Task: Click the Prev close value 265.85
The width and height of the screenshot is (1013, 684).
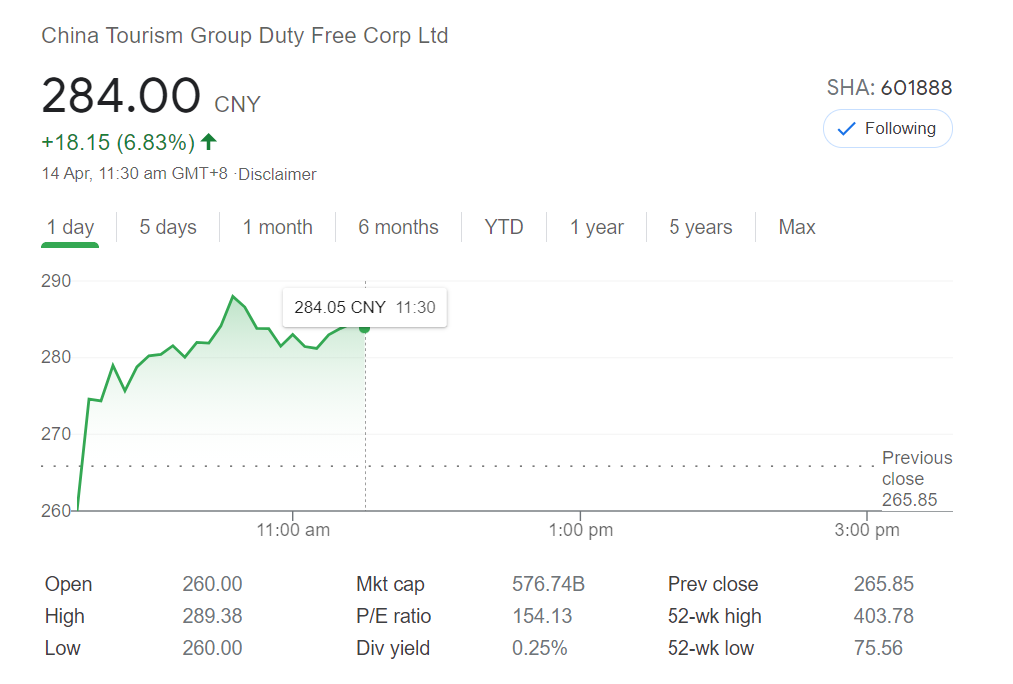Action: (884, 584)
